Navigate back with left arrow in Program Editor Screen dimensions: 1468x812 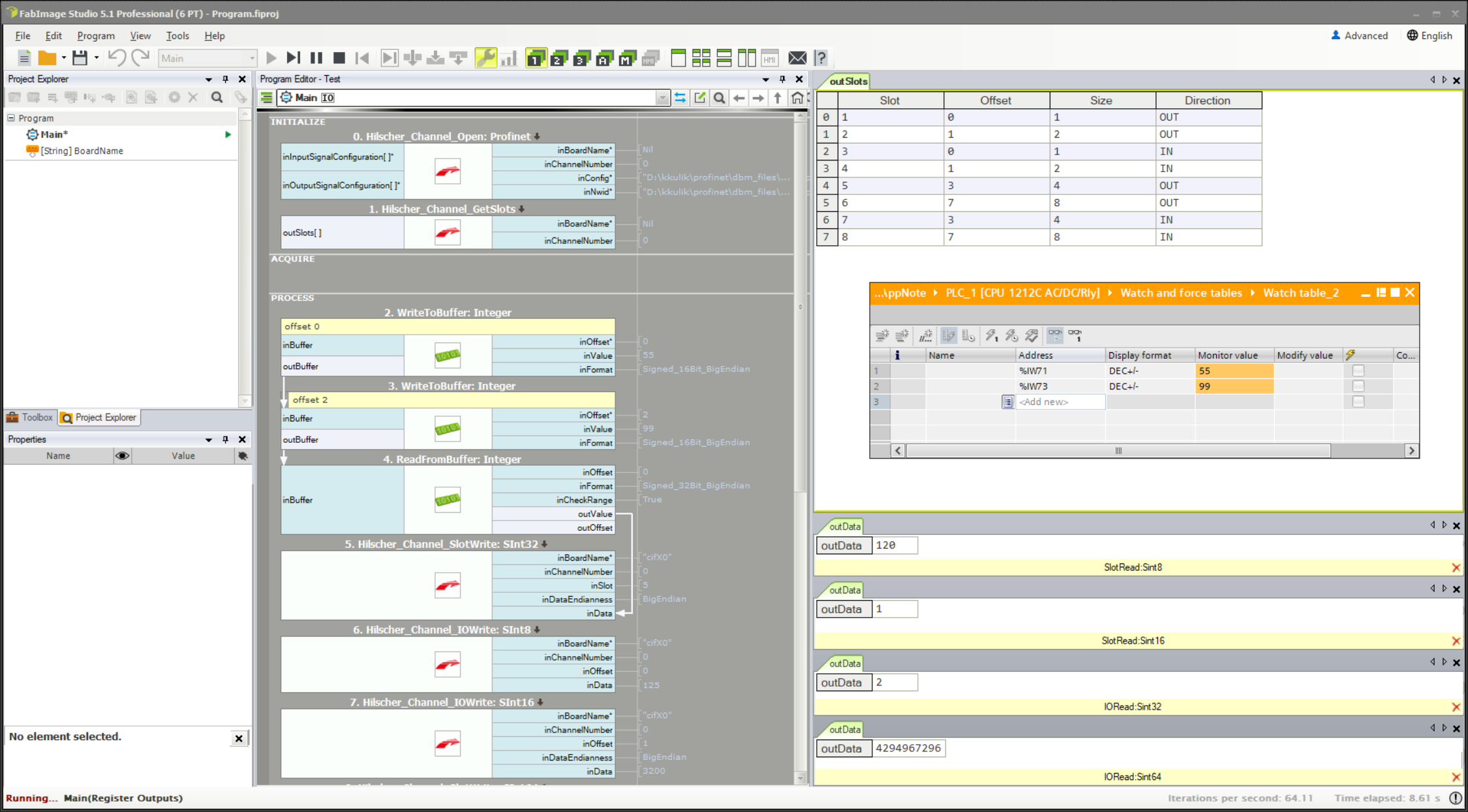739,98
